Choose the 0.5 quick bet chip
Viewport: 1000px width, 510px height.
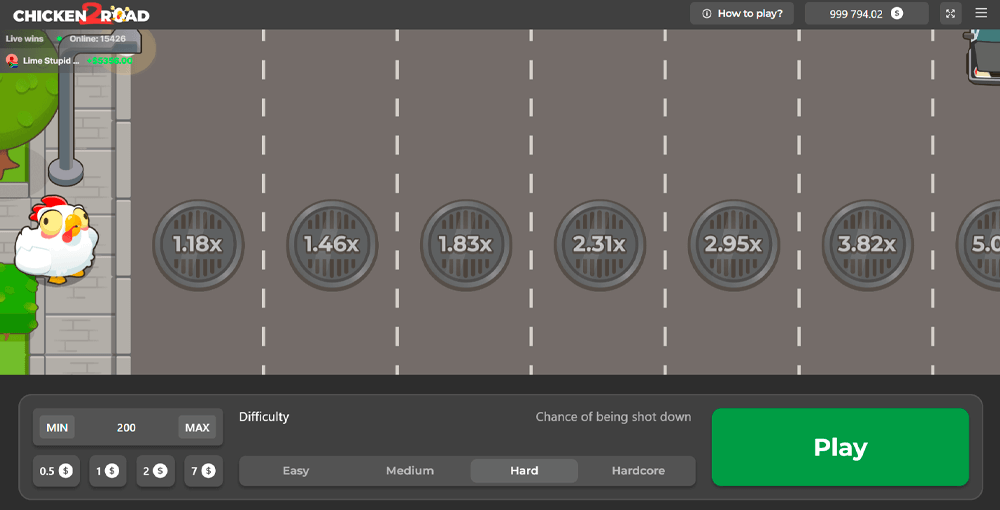point(56,471)
